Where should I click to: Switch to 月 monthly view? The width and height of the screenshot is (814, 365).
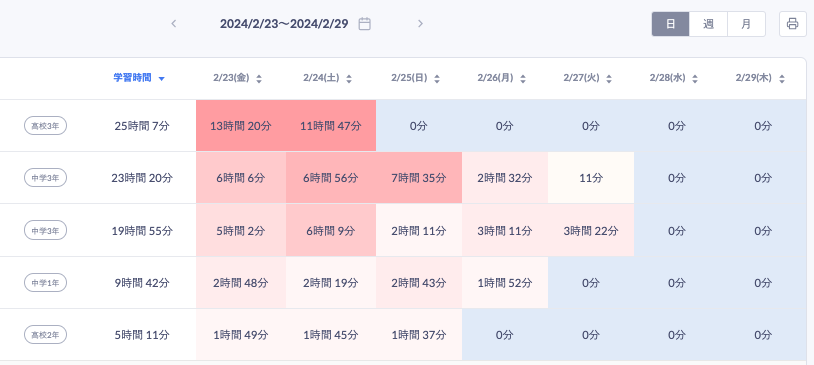[x=746, y=24]
